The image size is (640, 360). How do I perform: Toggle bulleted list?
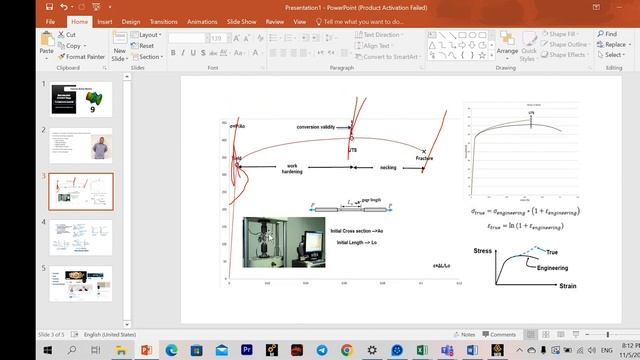(x=274, y=38)
